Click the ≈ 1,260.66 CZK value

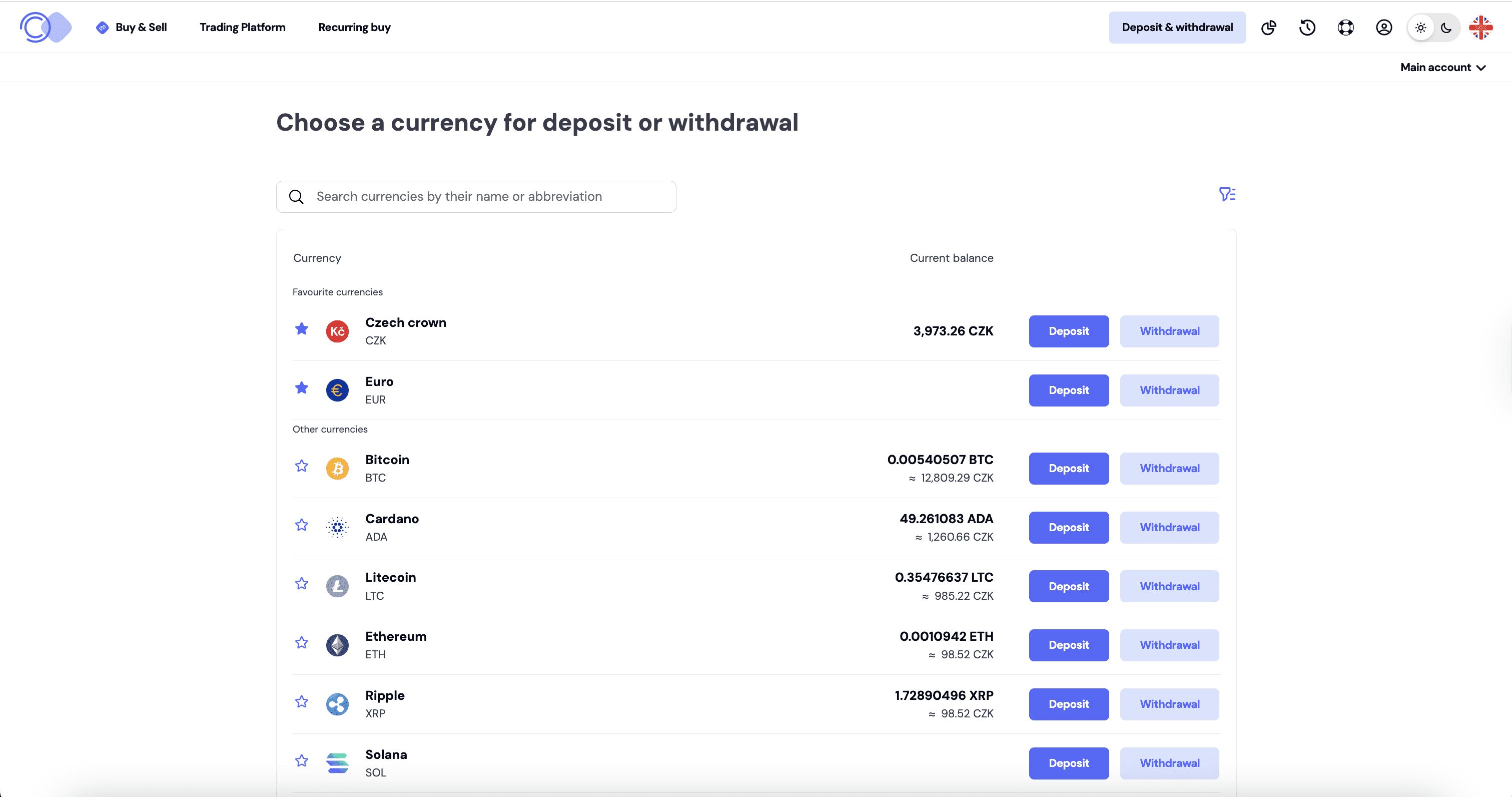955,537
